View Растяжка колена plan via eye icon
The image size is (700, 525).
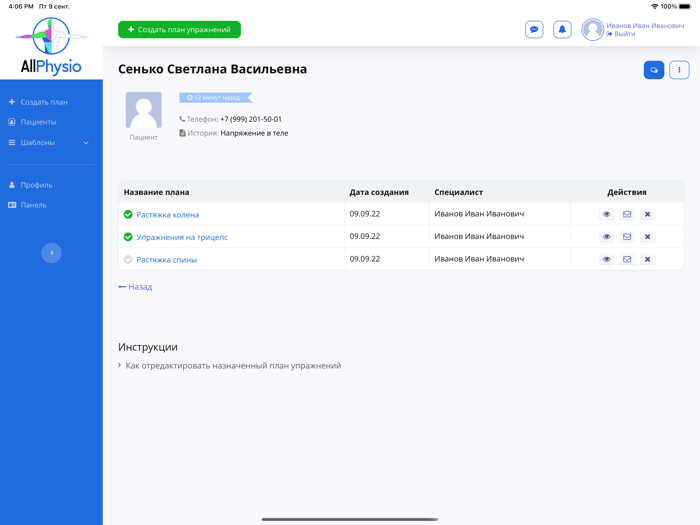(606, 214)
